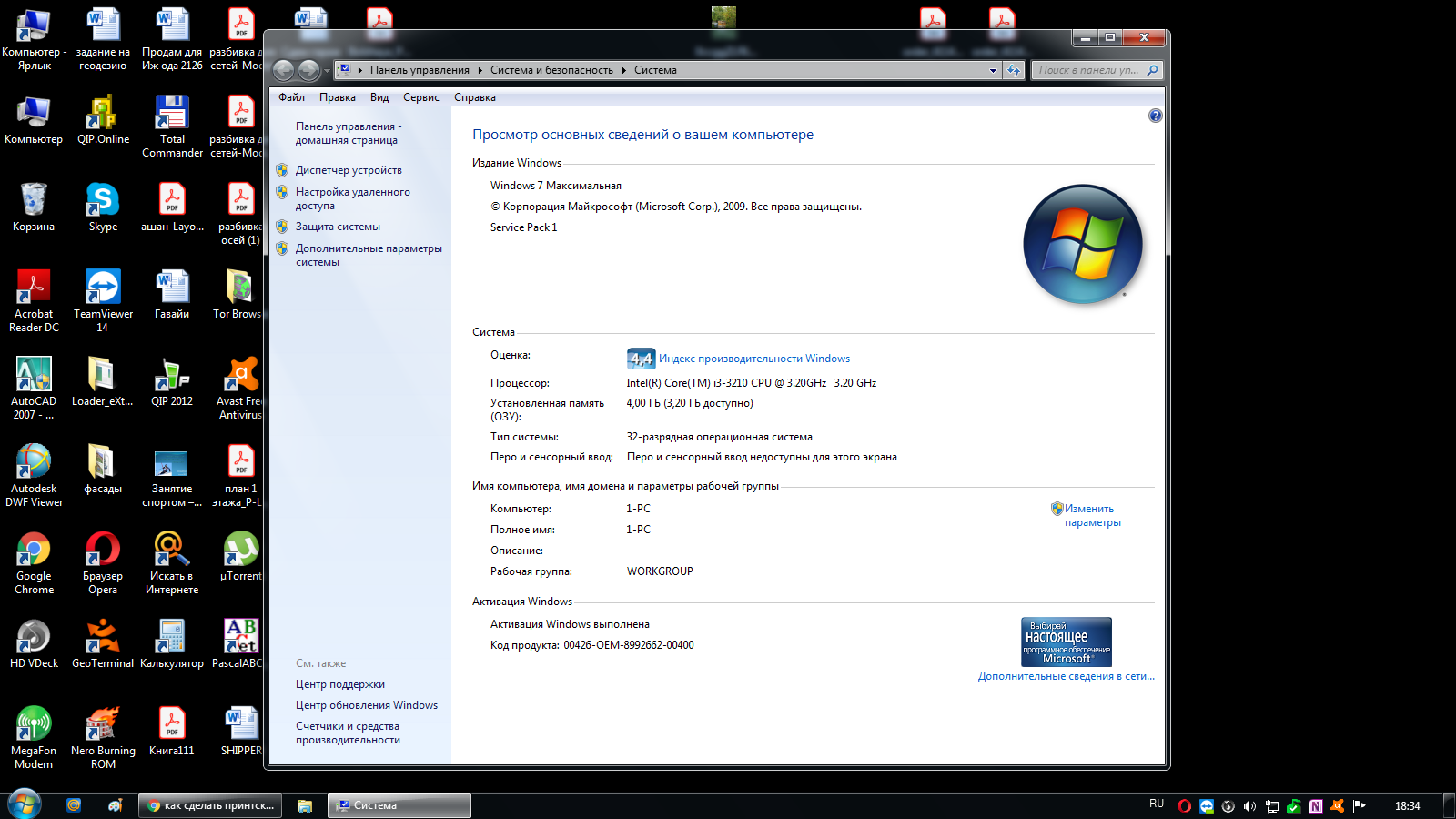This screenshot has height=819, width=1456.
Task: Expand recent pages dropdown next to Forward
Action: point(328,71)
